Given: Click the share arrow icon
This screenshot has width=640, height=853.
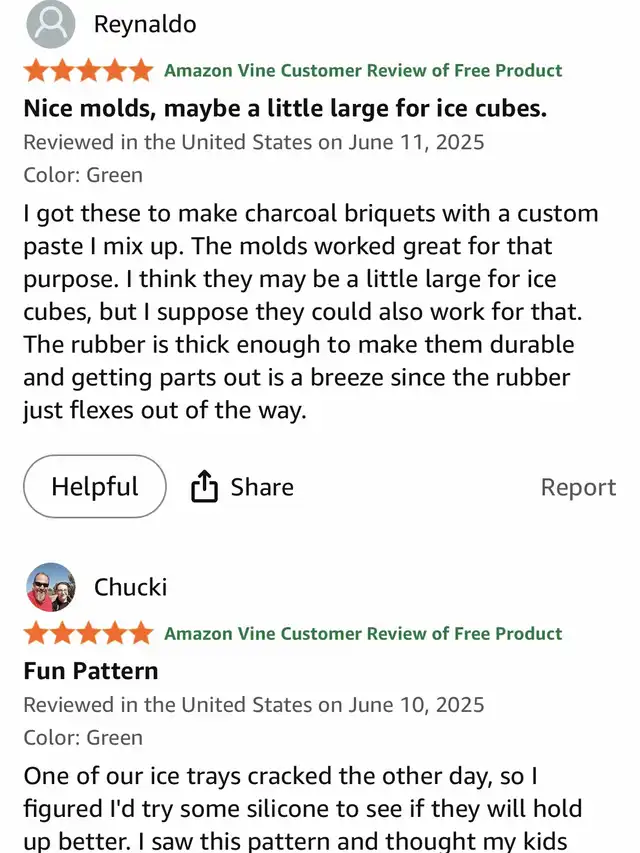Looking at the screenshot, I should 204,487.
